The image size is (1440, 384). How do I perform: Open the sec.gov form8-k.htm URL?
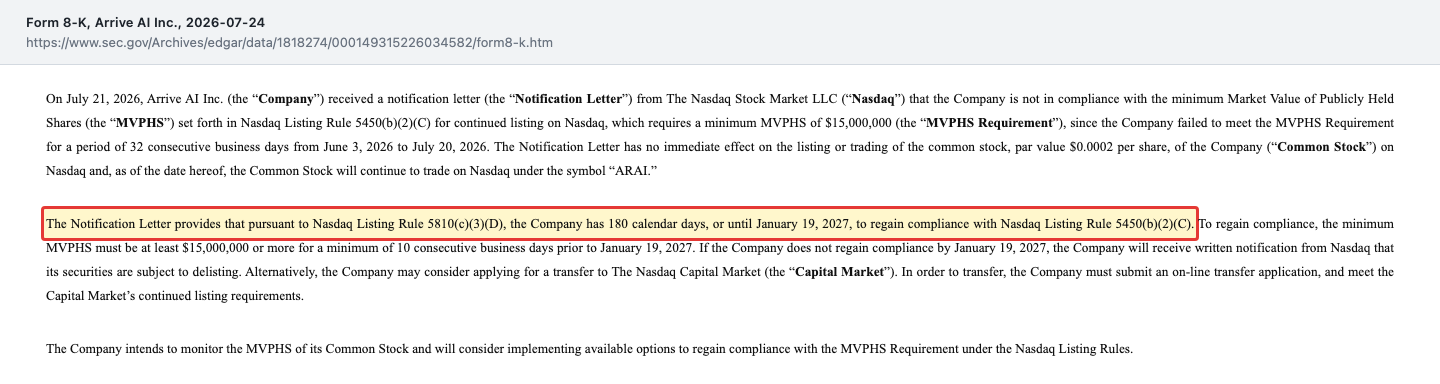click(x=289, y=43)
